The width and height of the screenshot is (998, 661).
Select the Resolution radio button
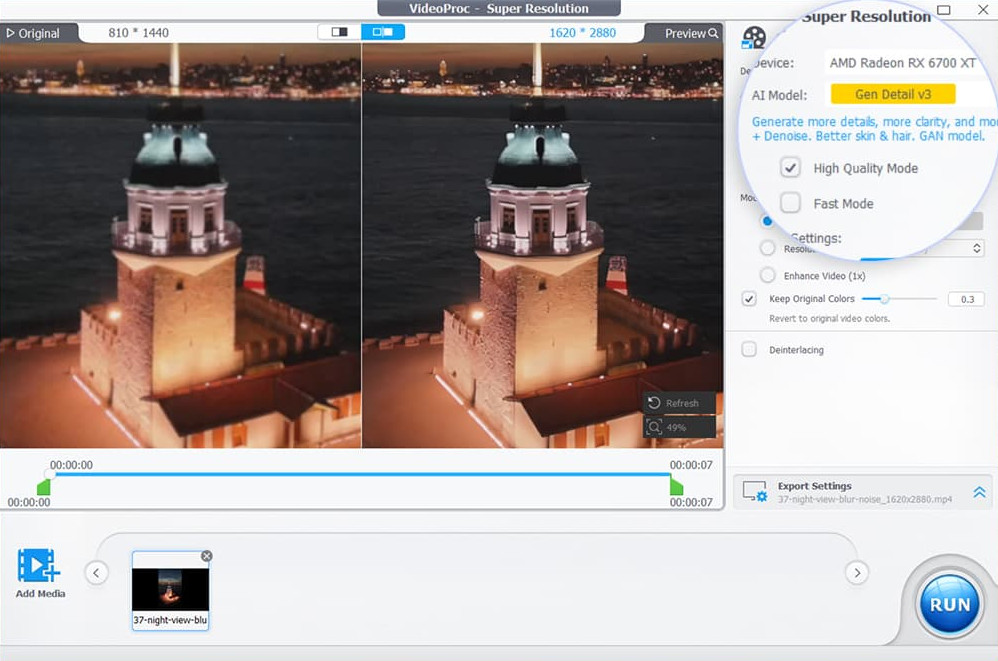click(768, 248)
